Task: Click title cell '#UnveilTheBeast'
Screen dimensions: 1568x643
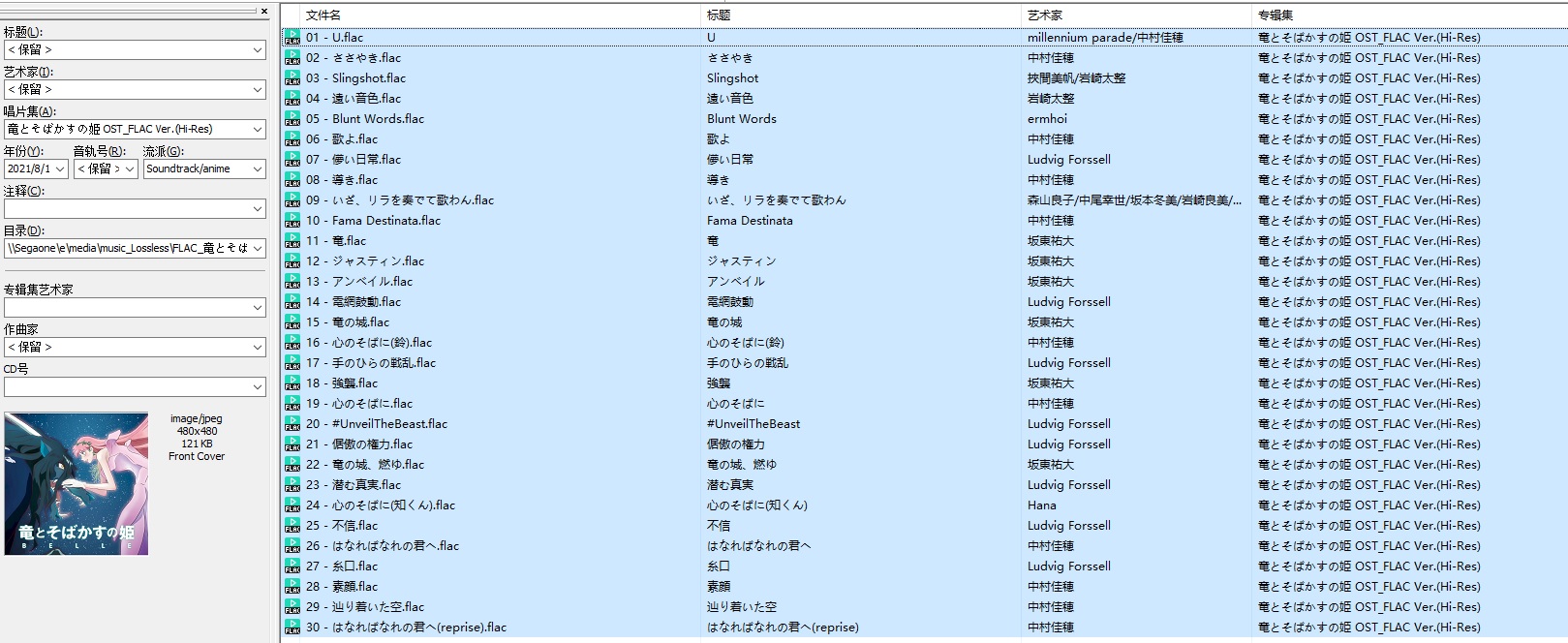Action: 753,424
